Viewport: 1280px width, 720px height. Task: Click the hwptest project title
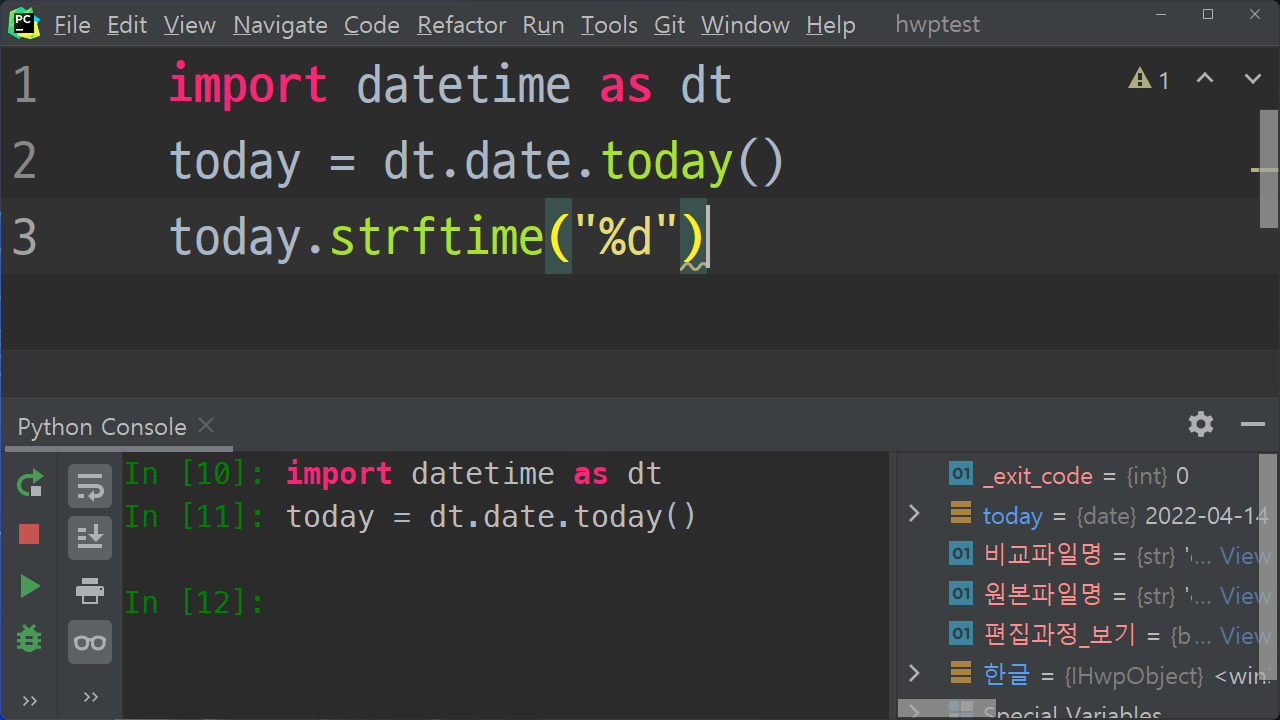click(x=938, y=25)
